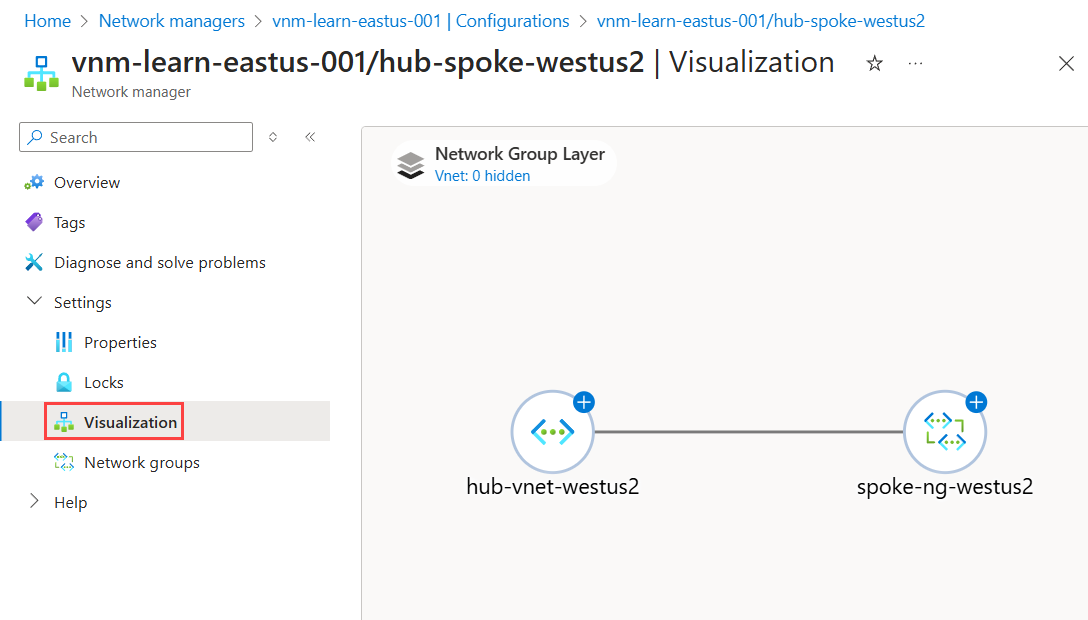Click the network manager icon beside the page title
This screenshot has height=620, width=1088.
click(x=40, y=73)
